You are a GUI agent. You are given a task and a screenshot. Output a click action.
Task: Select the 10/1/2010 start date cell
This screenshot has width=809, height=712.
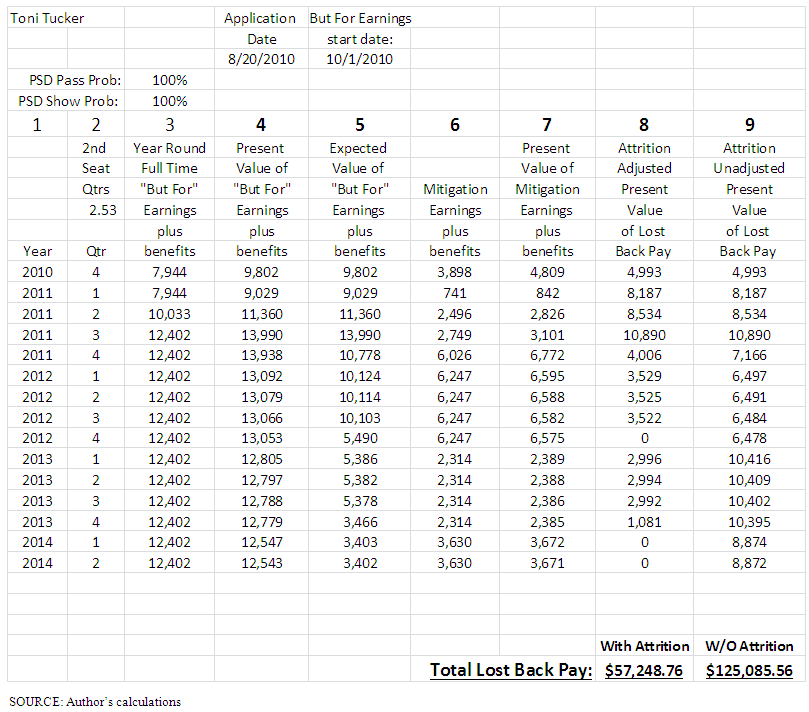pos(360,59)
